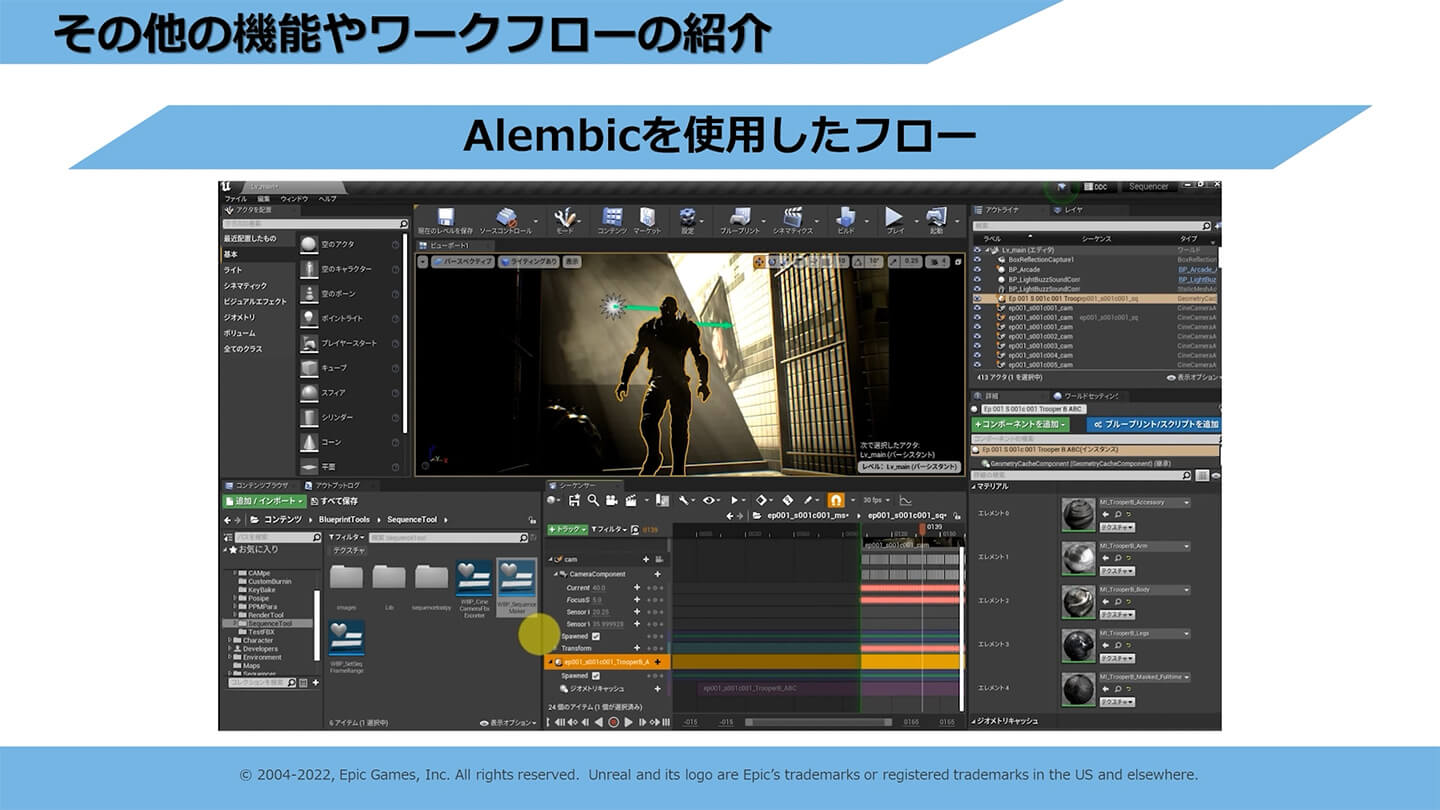
Task: Click the Add Blueprint/Script blue button
Action: coord(1153,424)
